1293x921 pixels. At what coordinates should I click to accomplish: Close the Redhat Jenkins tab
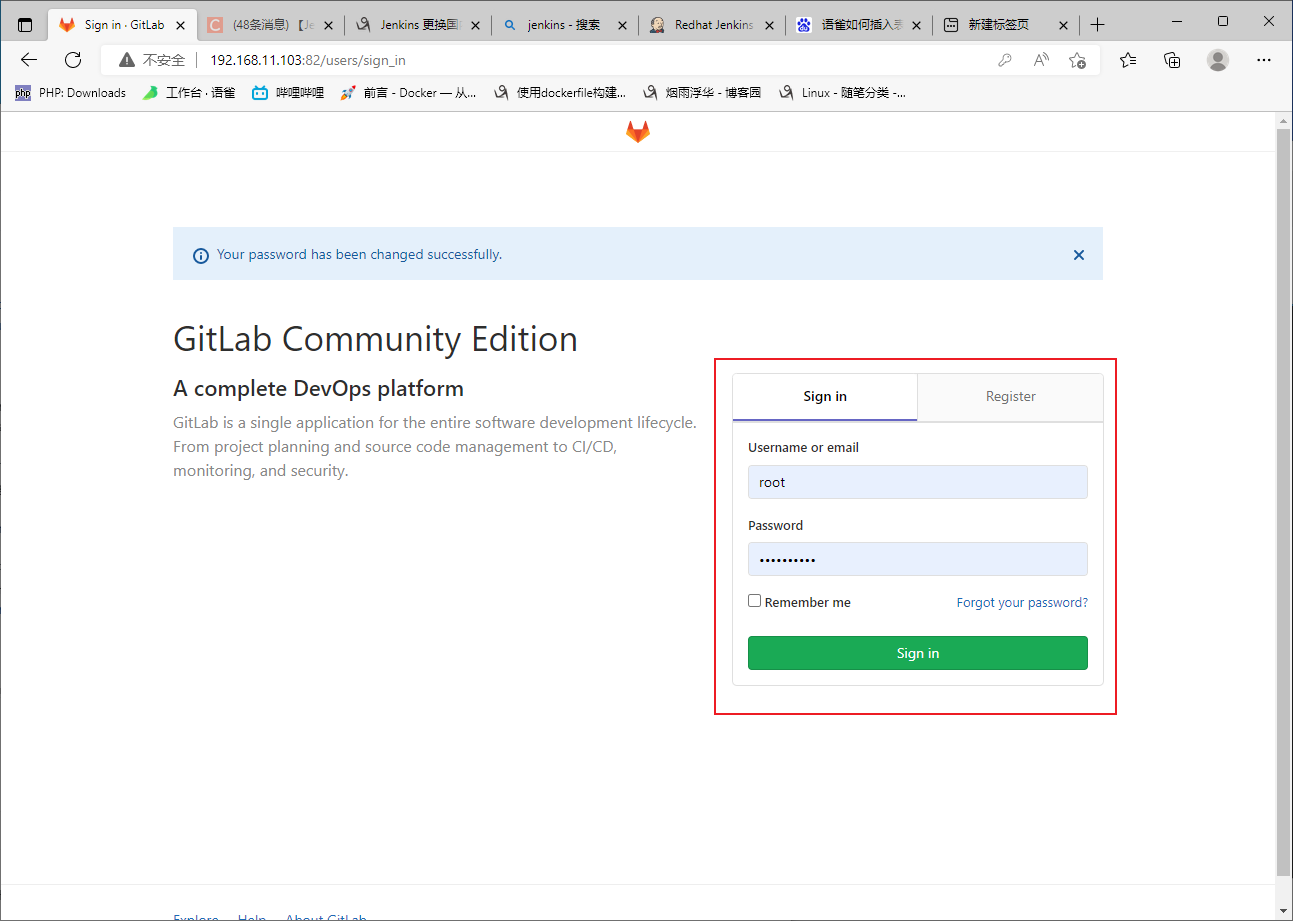click(x=769, y=25)
